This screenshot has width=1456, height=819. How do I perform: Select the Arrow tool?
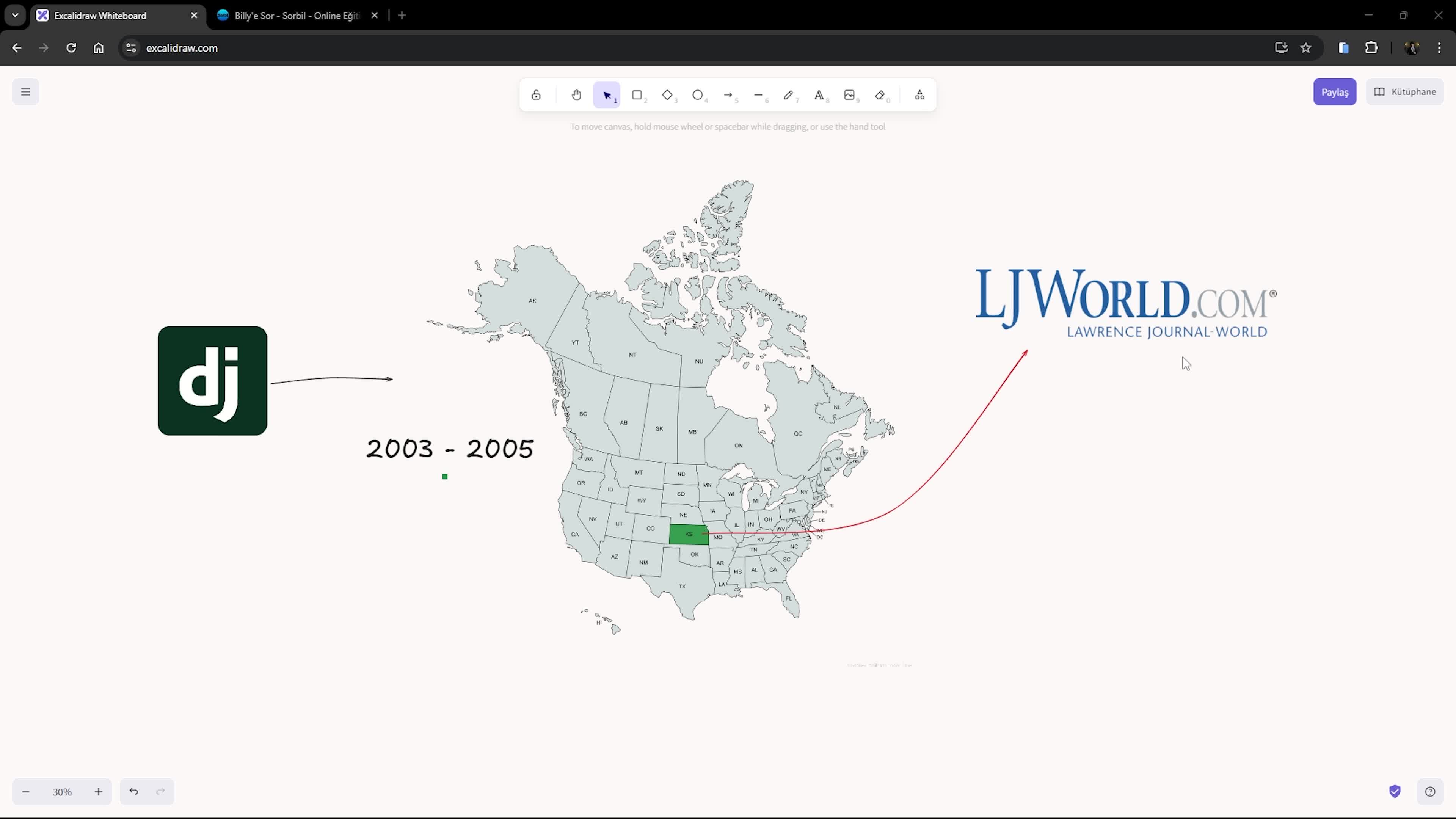coord(728,95)
